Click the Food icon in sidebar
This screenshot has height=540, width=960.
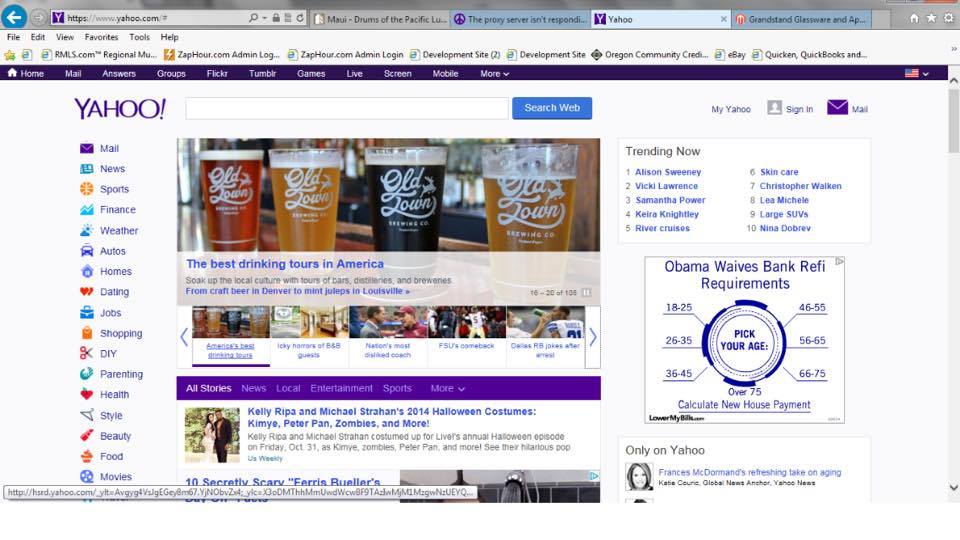coord(86,456)
